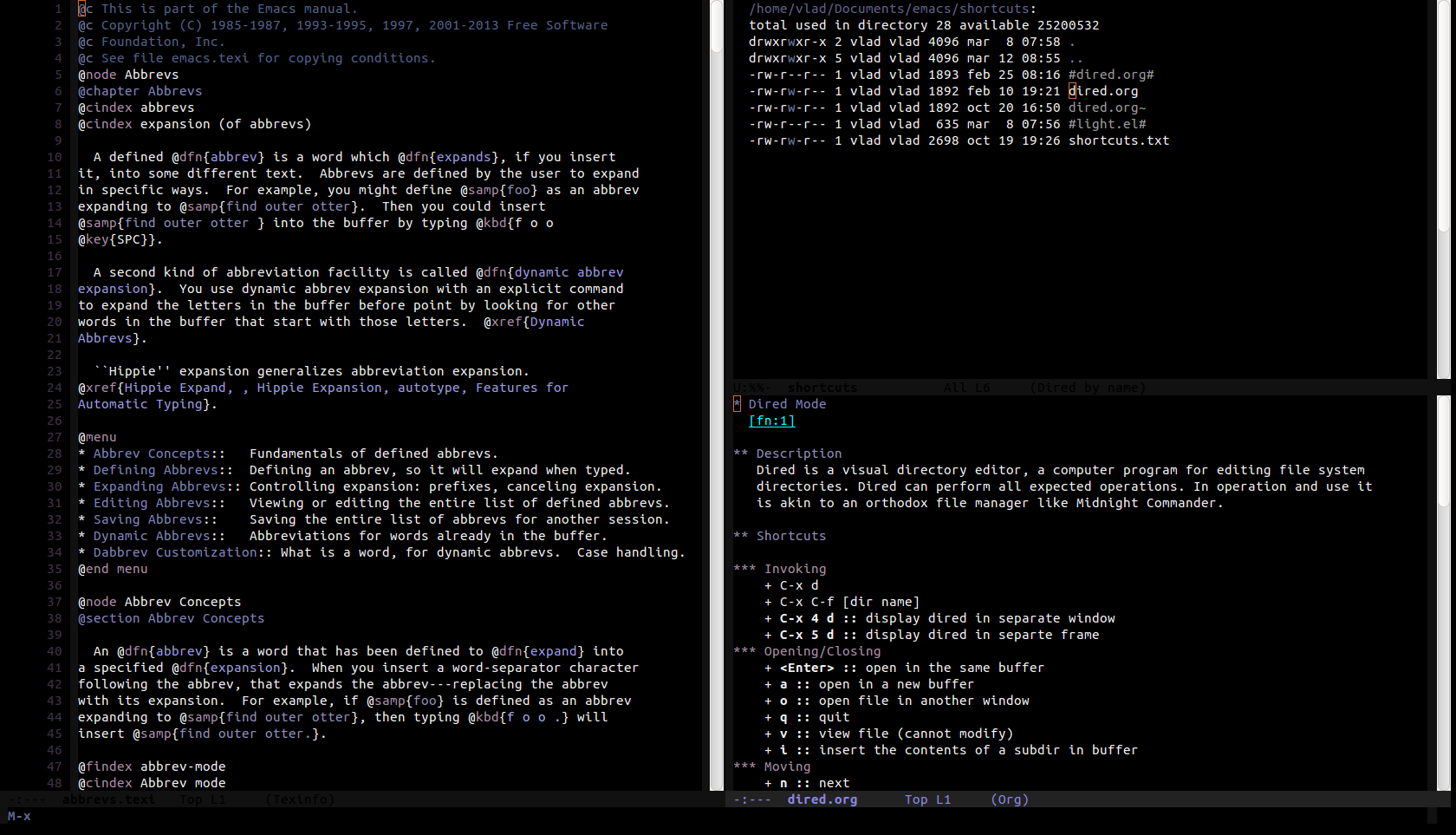
Task: Fold the 'Dired Mode' org heading
Action: [x=787, y=404]
